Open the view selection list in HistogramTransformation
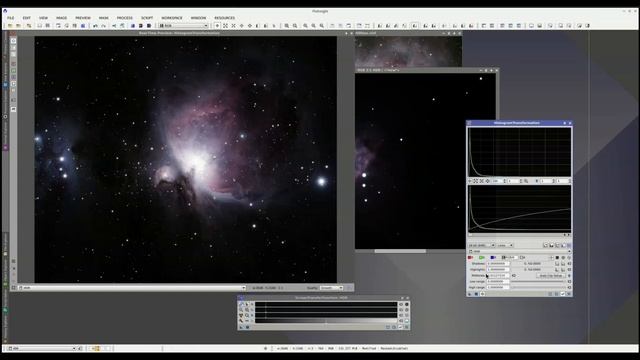 520,251
